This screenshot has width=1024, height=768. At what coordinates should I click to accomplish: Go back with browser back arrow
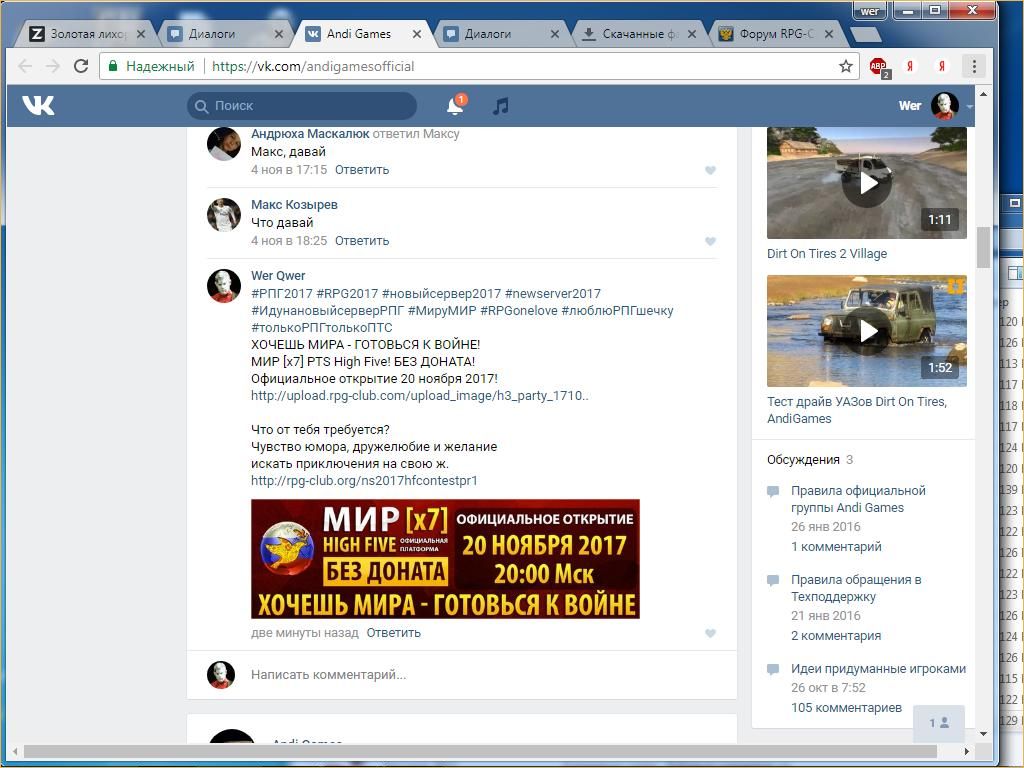[x=25, y=66]
